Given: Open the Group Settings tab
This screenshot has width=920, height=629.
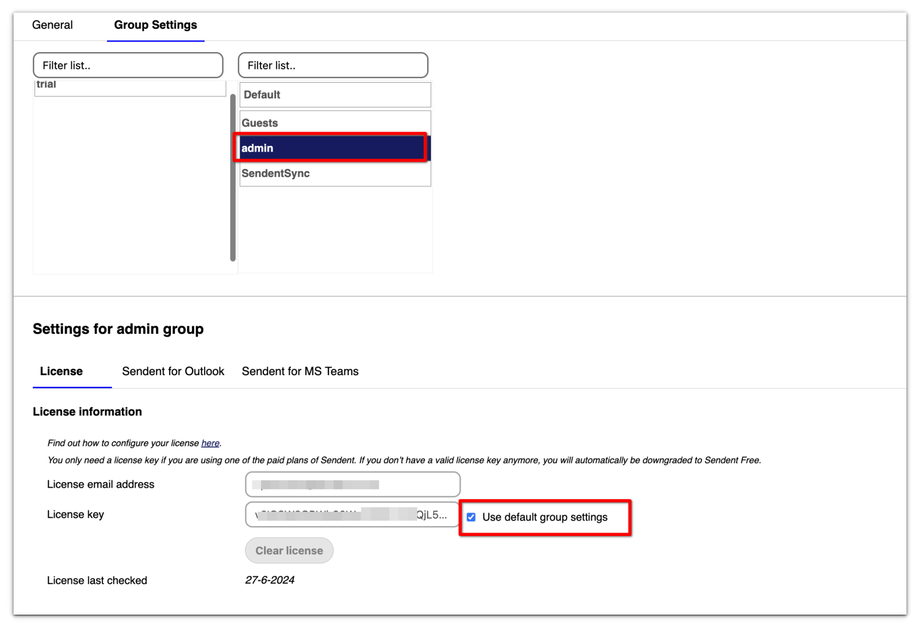Looking at the screenshot, I should pos(155,25).
